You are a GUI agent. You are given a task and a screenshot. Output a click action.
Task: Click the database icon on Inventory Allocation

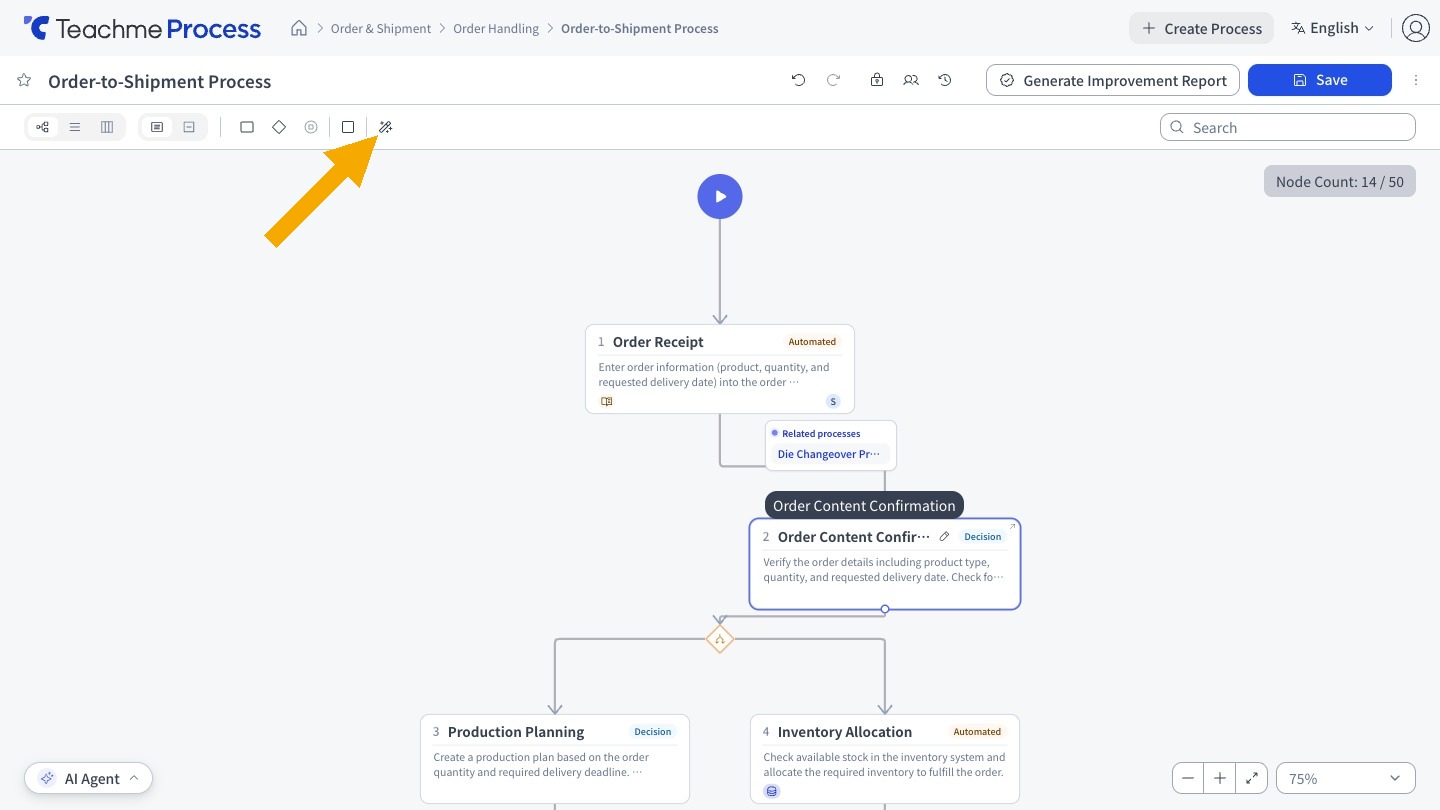point(771,791)
